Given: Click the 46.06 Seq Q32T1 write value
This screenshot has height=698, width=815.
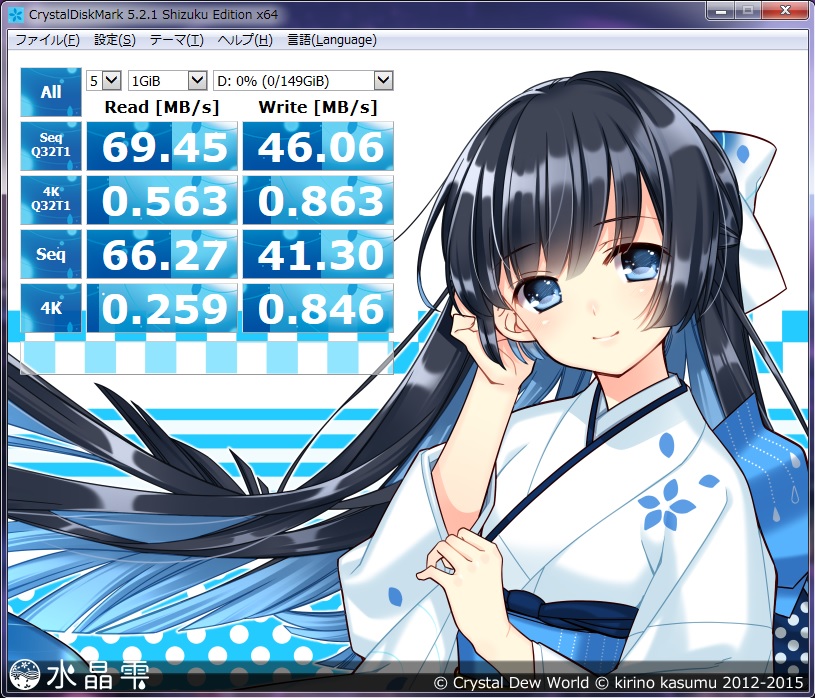Looking at the screenshot, I should coord(318,146).
